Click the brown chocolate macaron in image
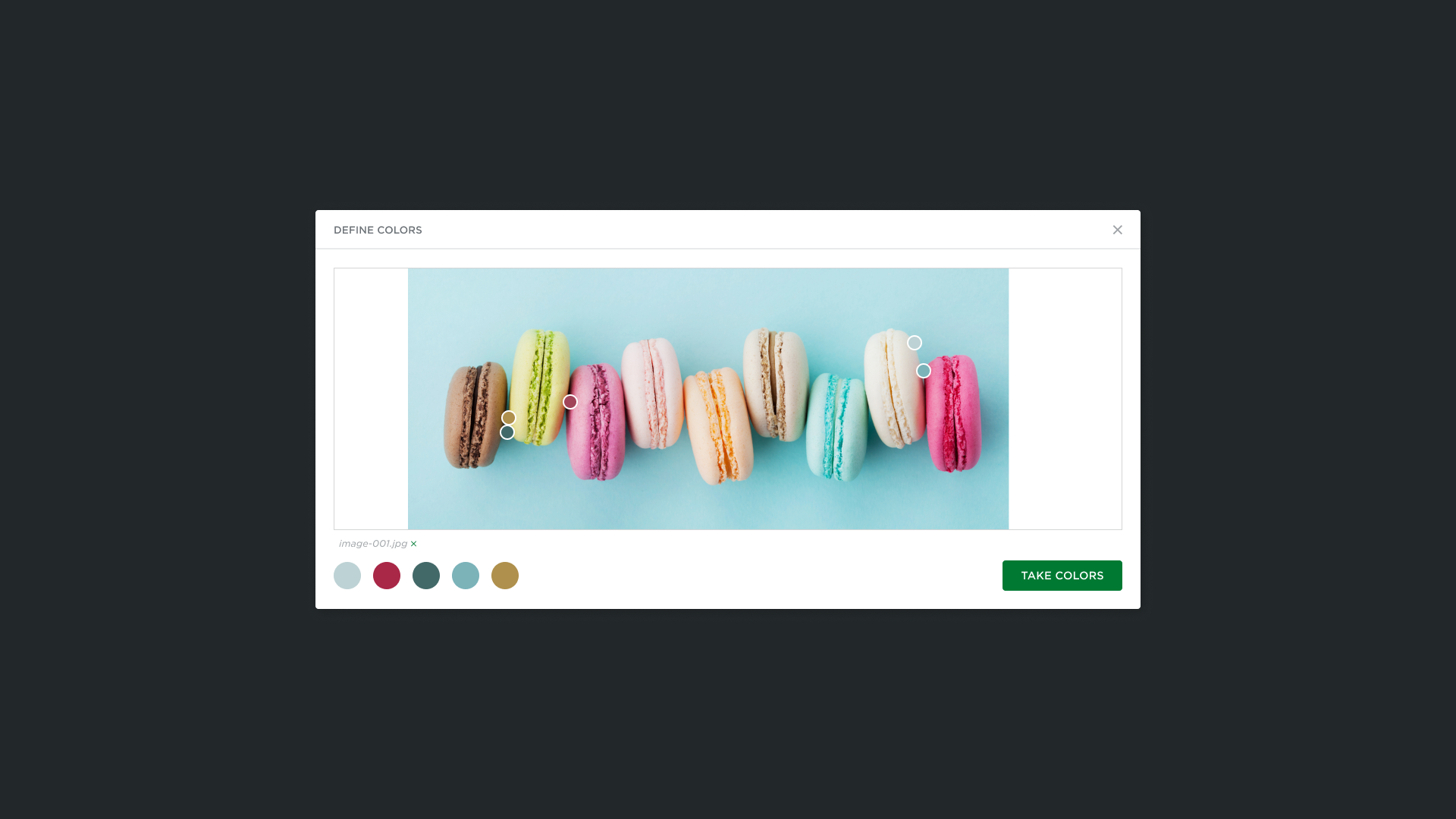This screenshot has height=819, width=1456. [475, 415]
